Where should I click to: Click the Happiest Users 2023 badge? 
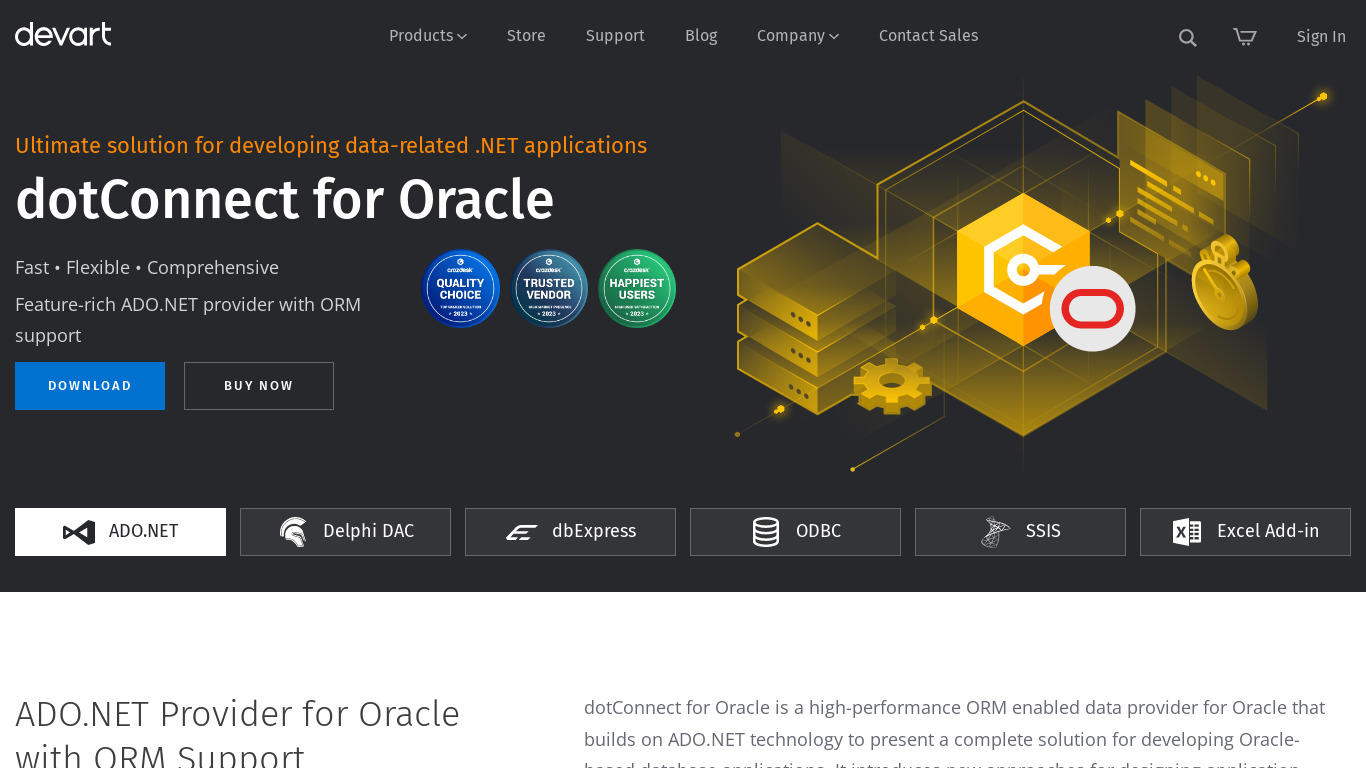click(637, 288)
